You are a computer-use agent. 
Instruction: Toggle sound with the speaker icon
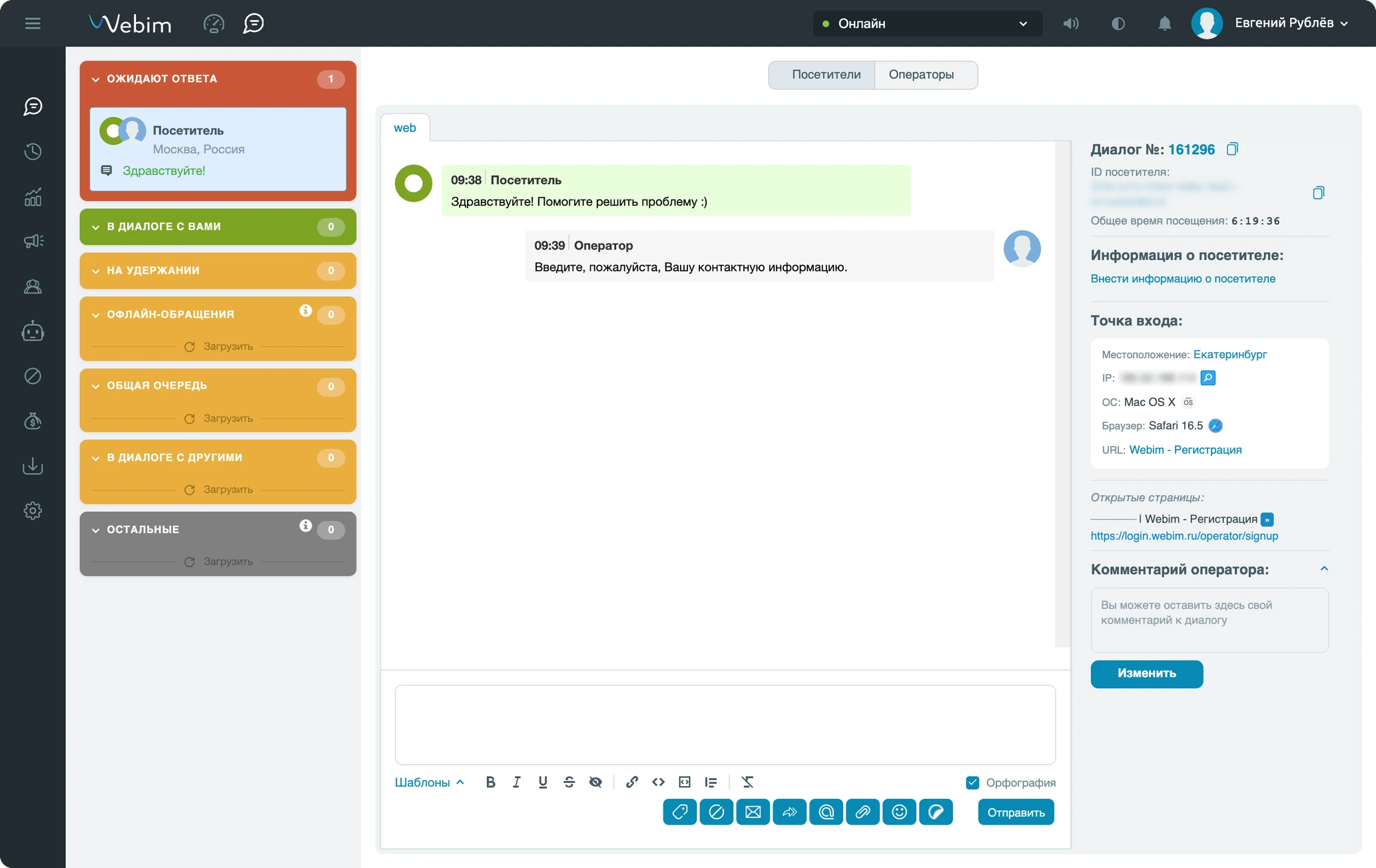1071,23
